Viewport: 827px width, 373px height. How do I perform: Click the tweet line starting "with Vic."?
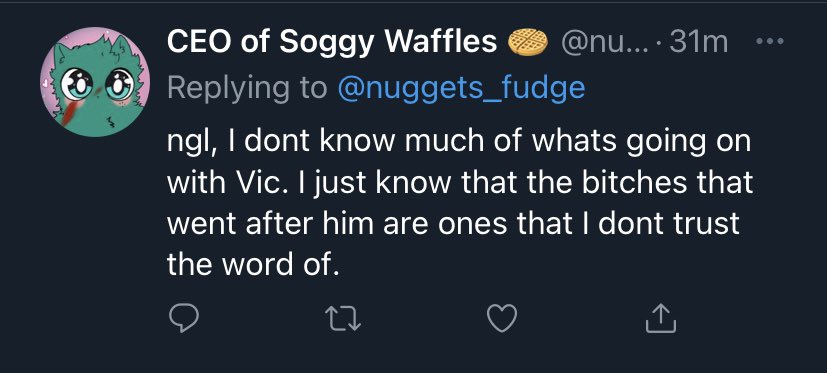click(460, 184)
